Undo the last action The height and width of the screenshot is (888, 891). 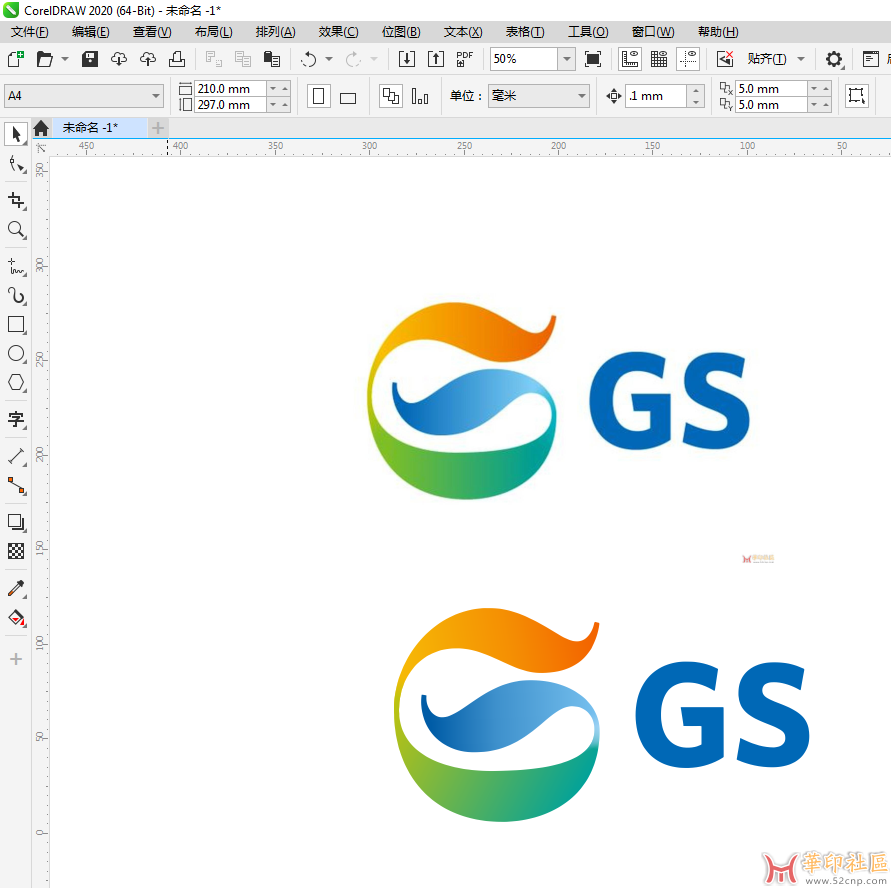tap(309, 59)
